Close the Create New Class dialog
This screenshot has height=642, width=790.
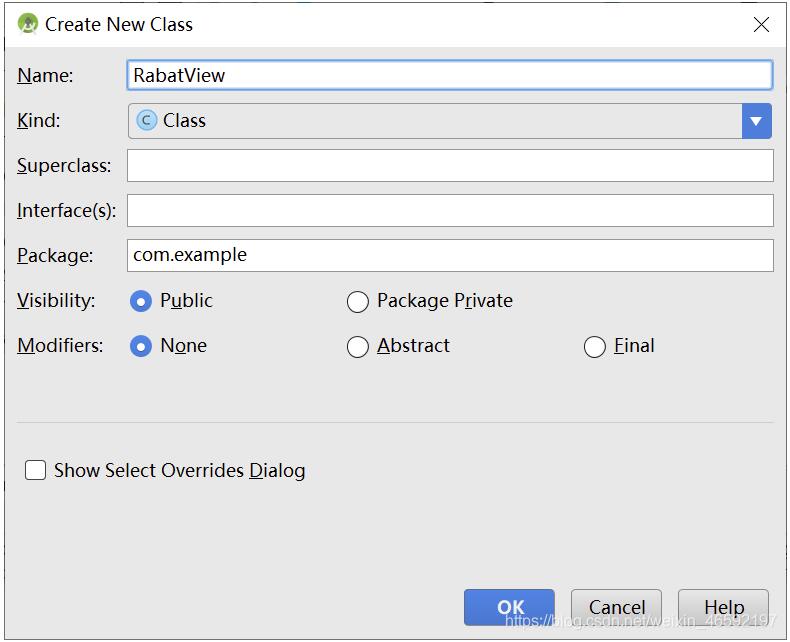pos(761,25)
